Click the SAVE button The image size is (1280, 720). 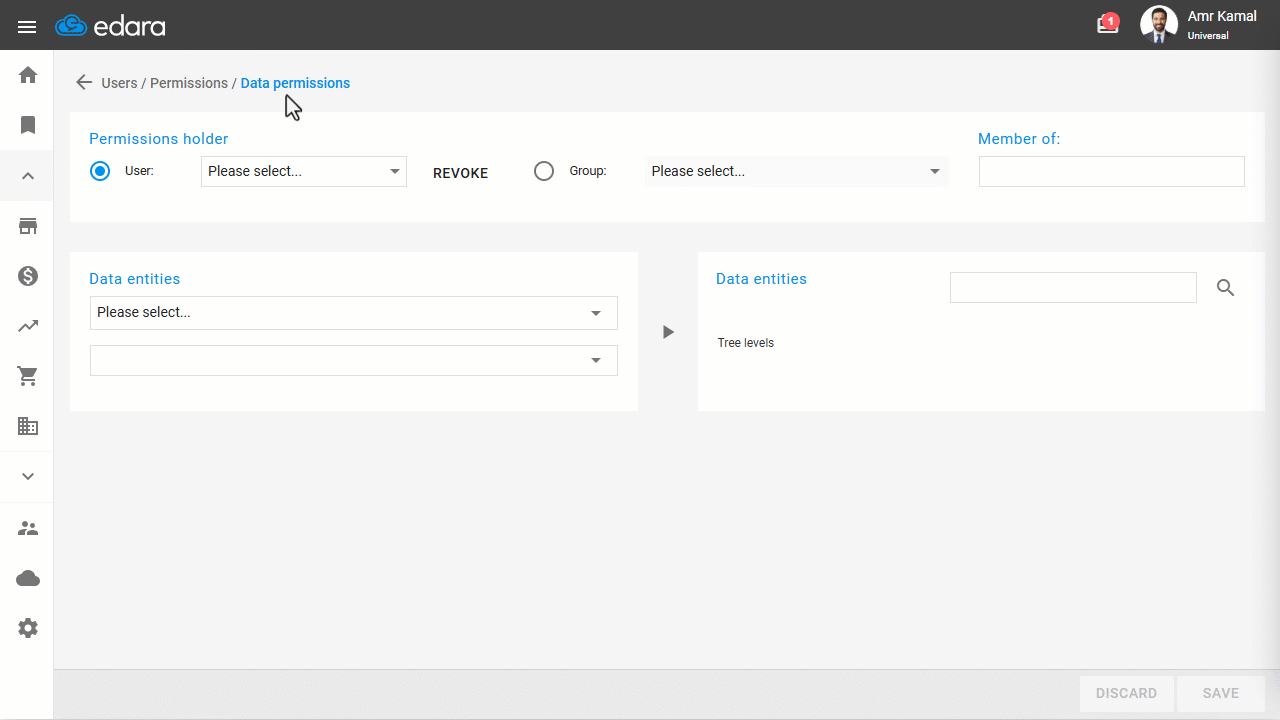[1221, 693]
